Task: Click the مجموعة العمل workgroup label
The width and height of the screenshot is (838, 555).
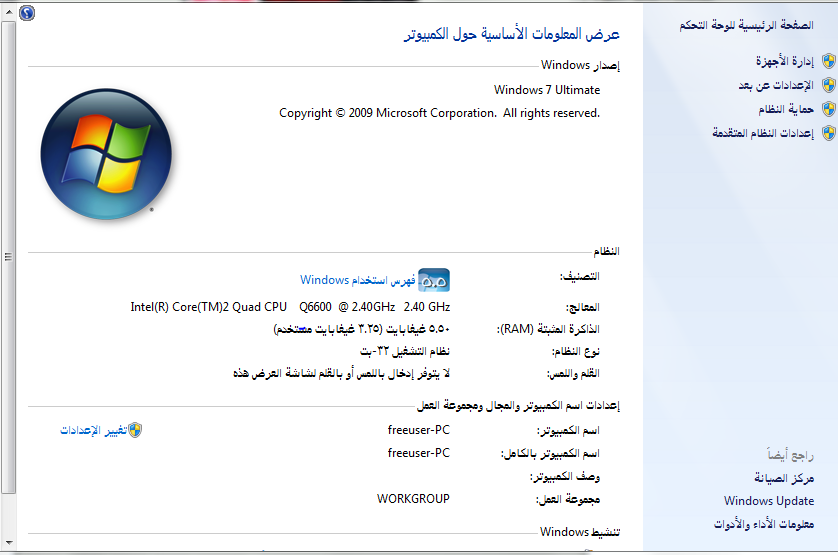Action: pos(568,499)
